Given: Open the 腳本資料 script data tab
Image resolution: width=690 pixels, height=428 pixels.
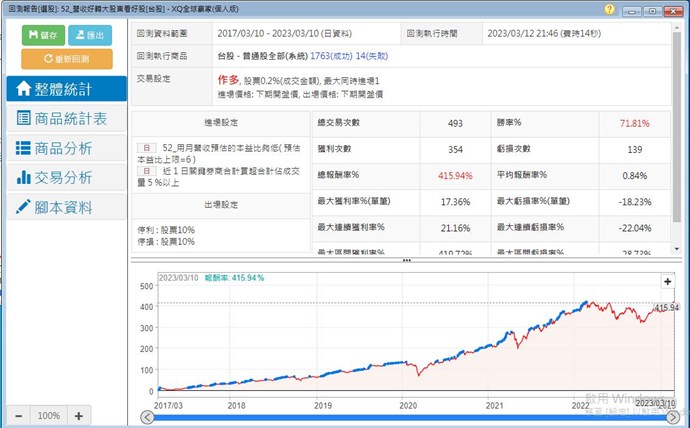Looking at the screenshot, I should [x=66, y=208].
